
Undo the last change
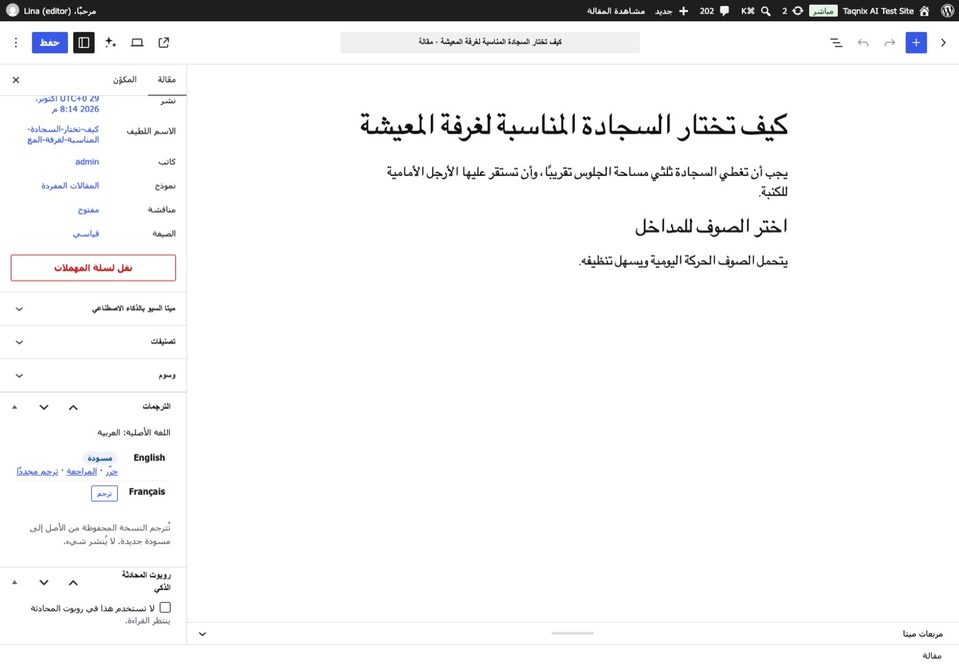tap(863, 42)
